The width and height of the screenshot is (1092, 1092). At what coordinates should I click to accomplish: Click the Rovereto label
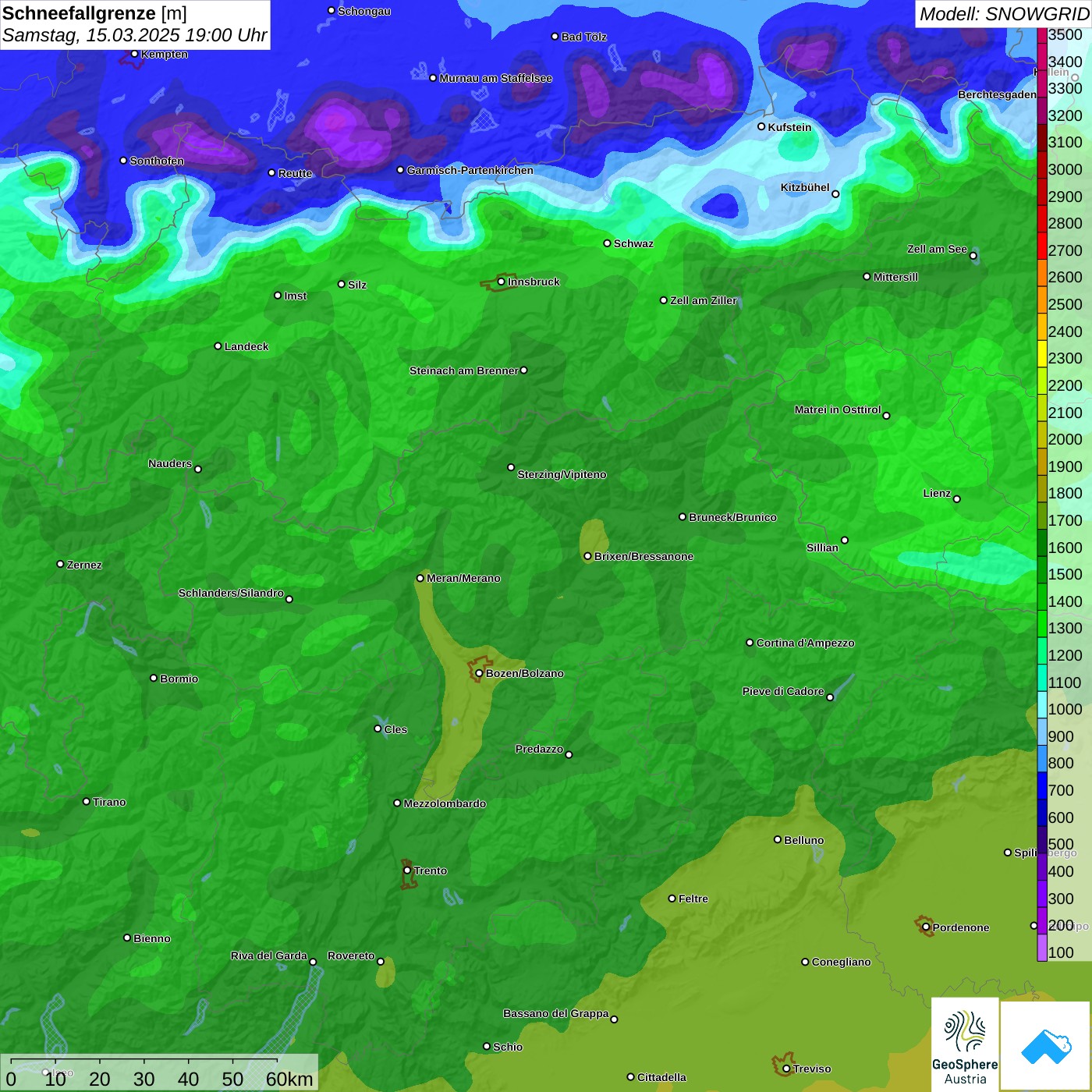[x=351, y=955]
